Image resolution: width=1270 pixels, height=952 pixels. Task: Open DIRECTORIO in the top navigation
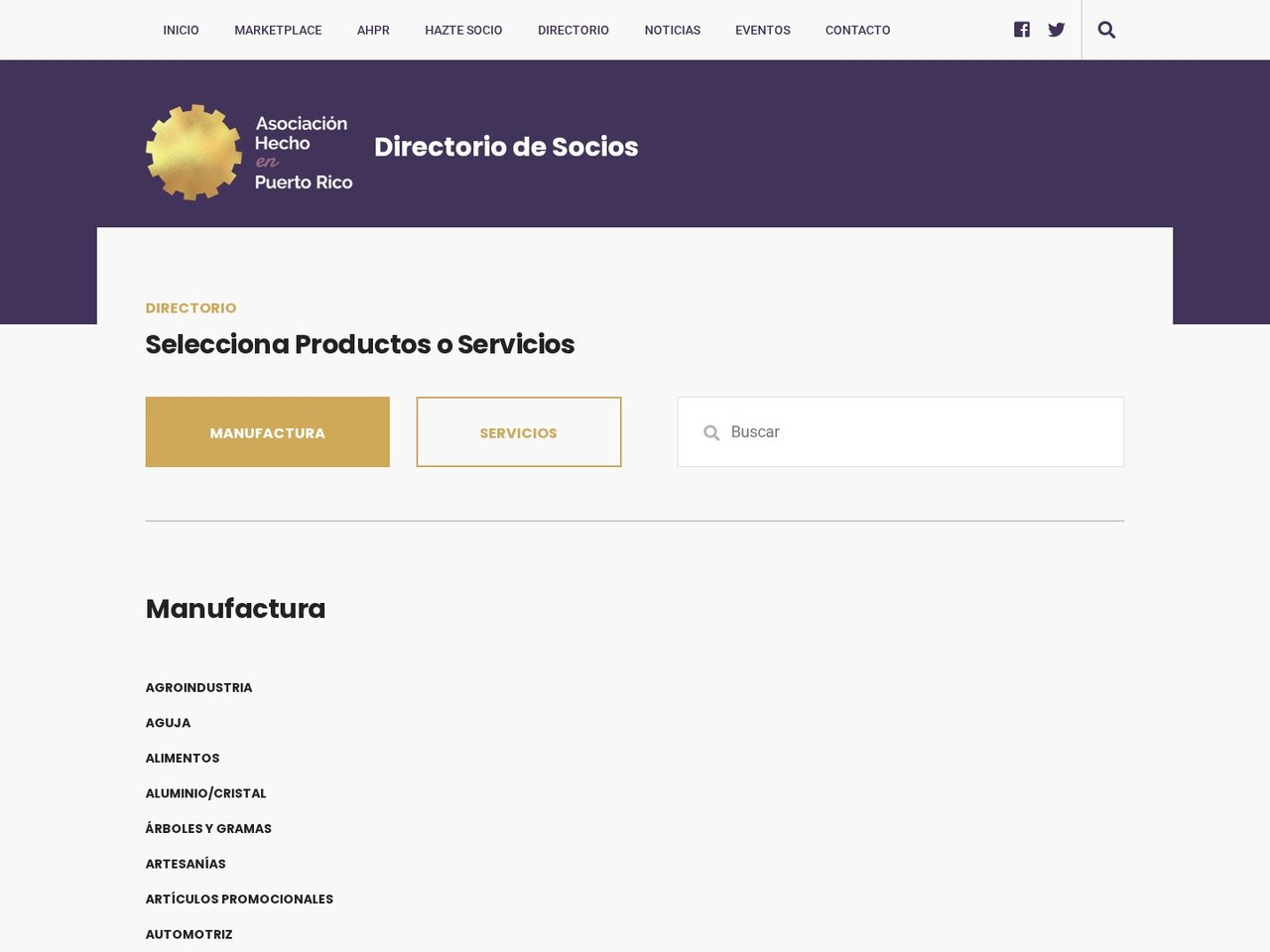573,30
